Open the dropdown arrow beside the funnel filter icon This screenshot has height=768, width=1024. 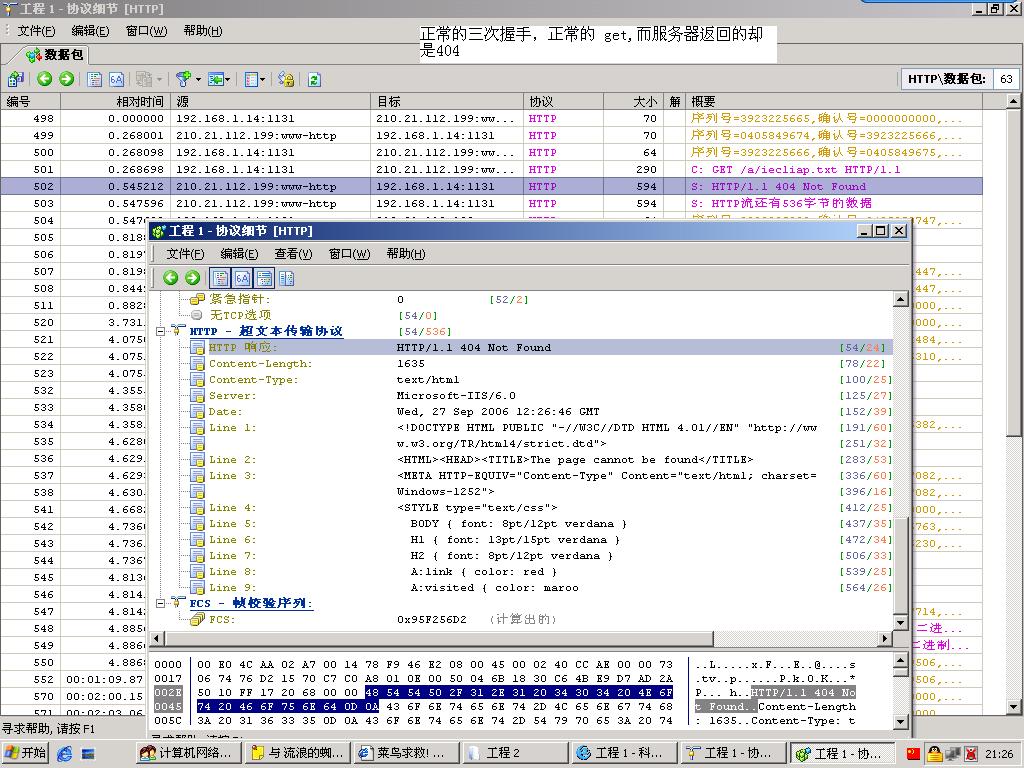(x=198, y=79)
